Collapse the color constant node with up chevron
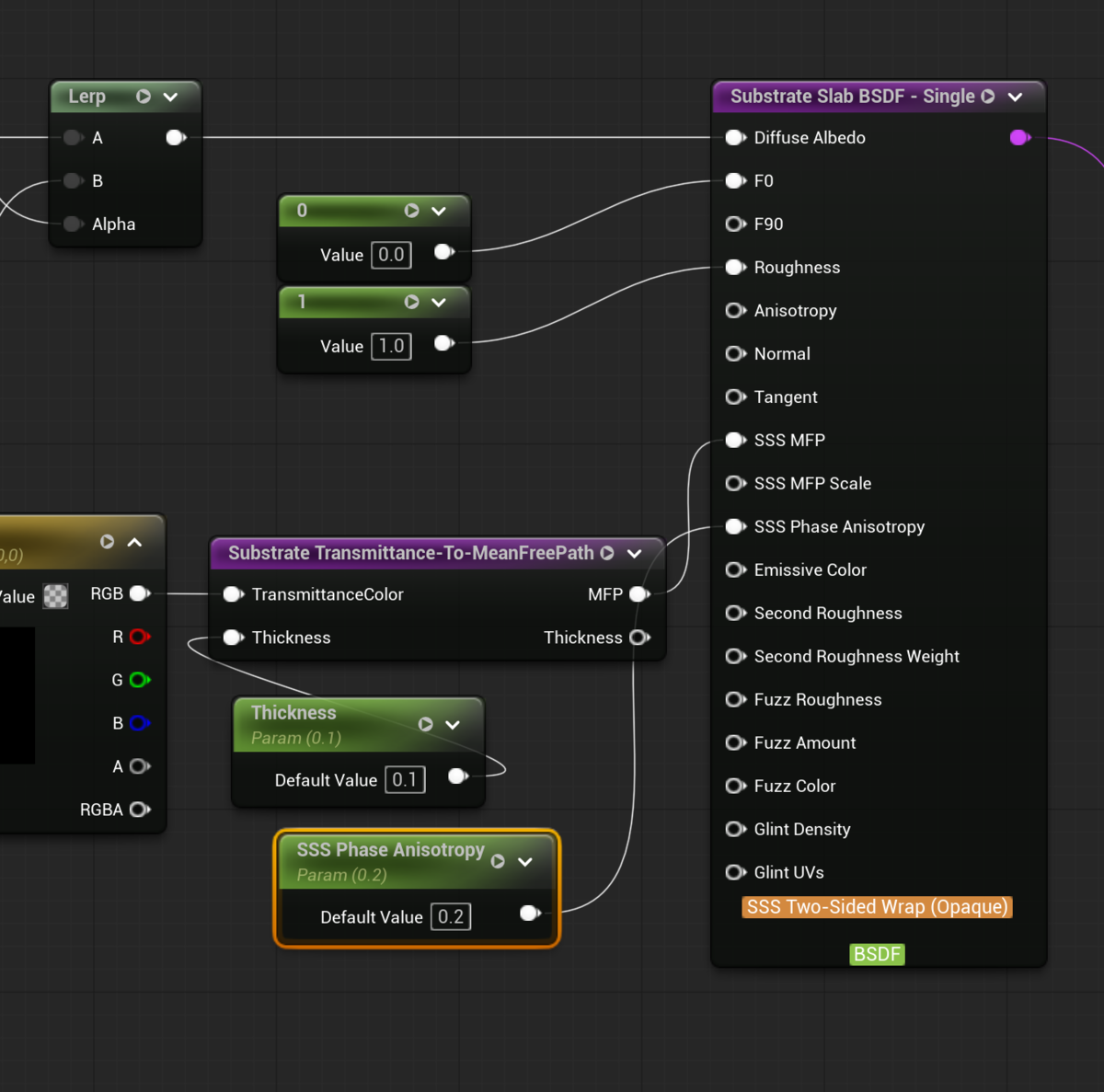This screenshot has width=1104, height=1092. (134, 543)
